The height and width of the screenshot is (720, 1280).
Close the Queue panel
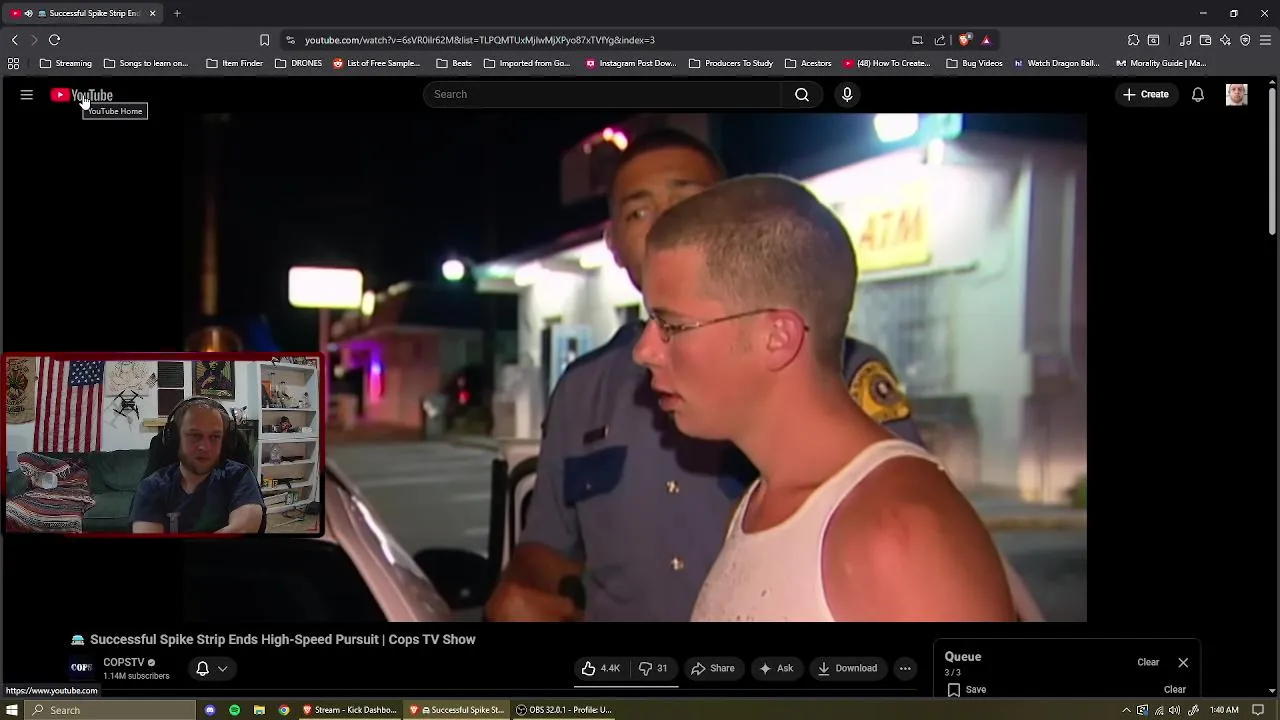[x=1183, y=662]
